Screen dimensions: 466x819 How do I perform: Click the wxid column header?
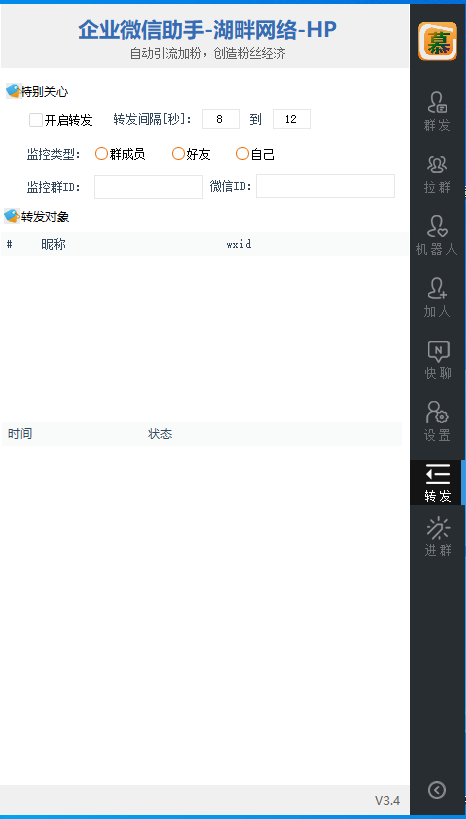click(x=239, y=244)
